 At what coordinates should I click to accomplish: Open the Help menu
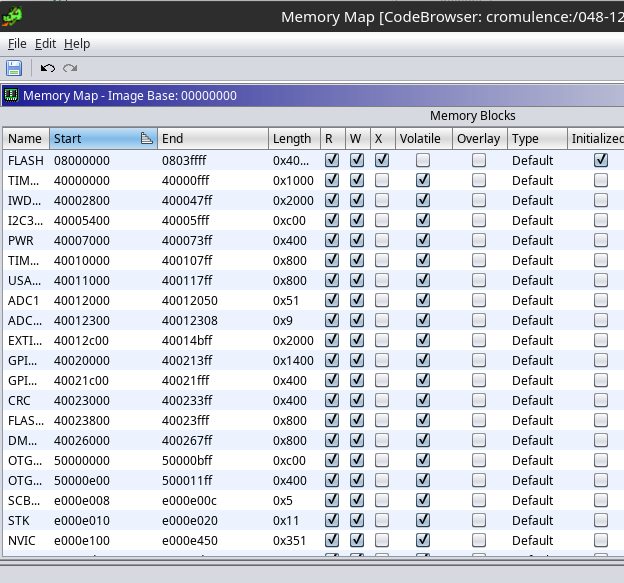coord(77,44)
